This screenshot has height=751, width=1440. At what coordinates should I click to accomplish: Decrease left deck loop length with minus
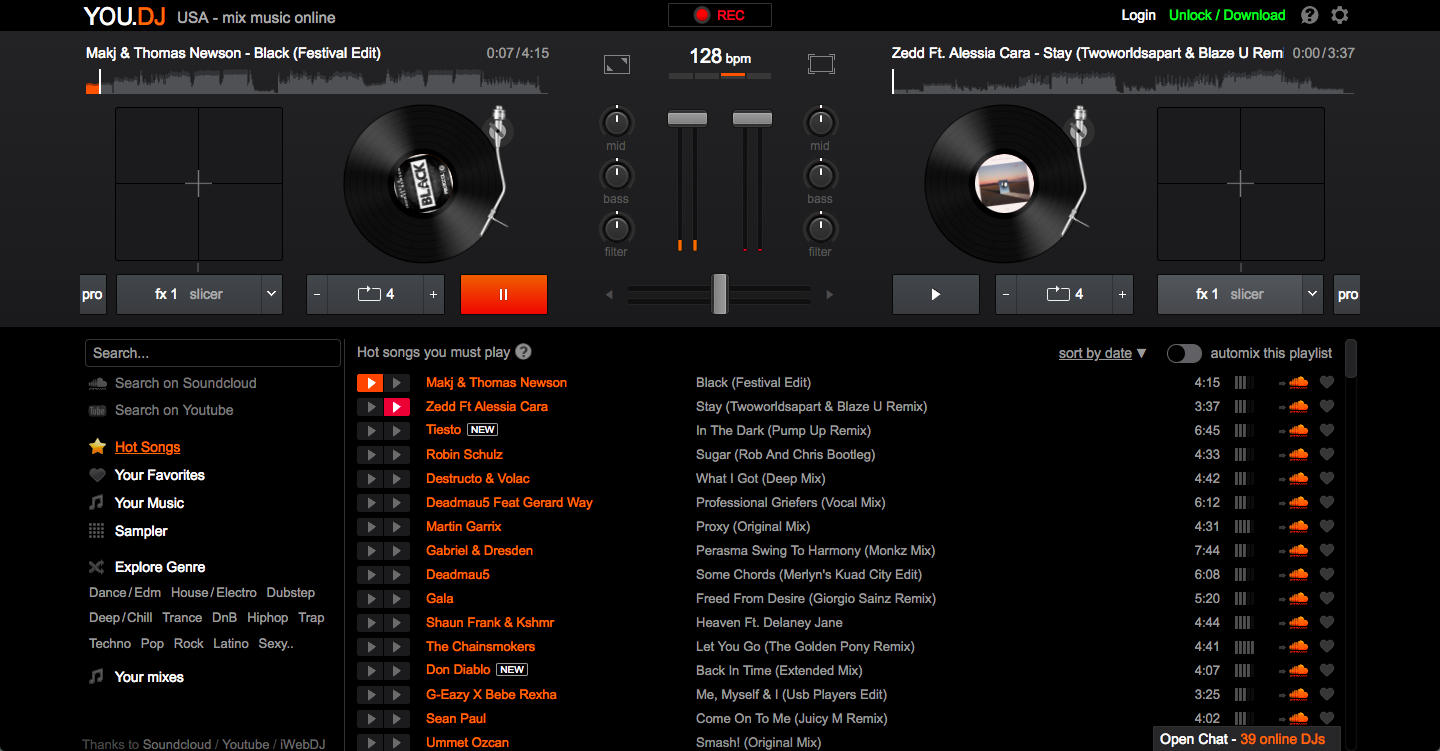point(318,295)
